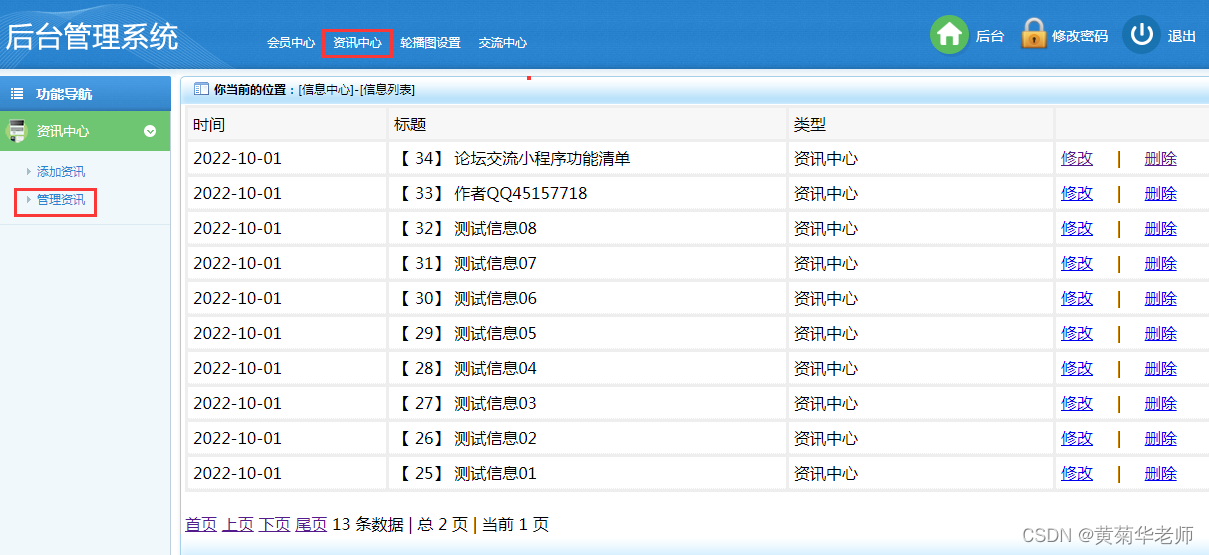This screenshot has height=555, width=1209.
Task: Click the power icon for 退出
Action: coord(1141,34)
